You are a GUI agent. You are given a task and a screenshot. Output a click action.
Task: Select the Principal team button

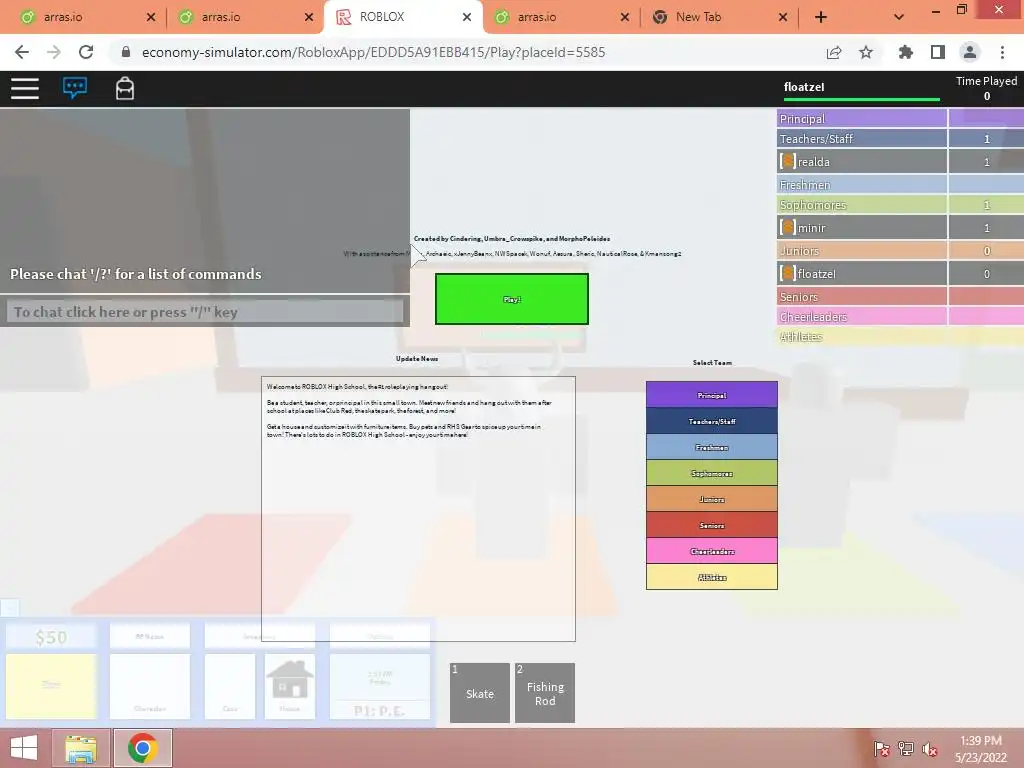[712, 394]
